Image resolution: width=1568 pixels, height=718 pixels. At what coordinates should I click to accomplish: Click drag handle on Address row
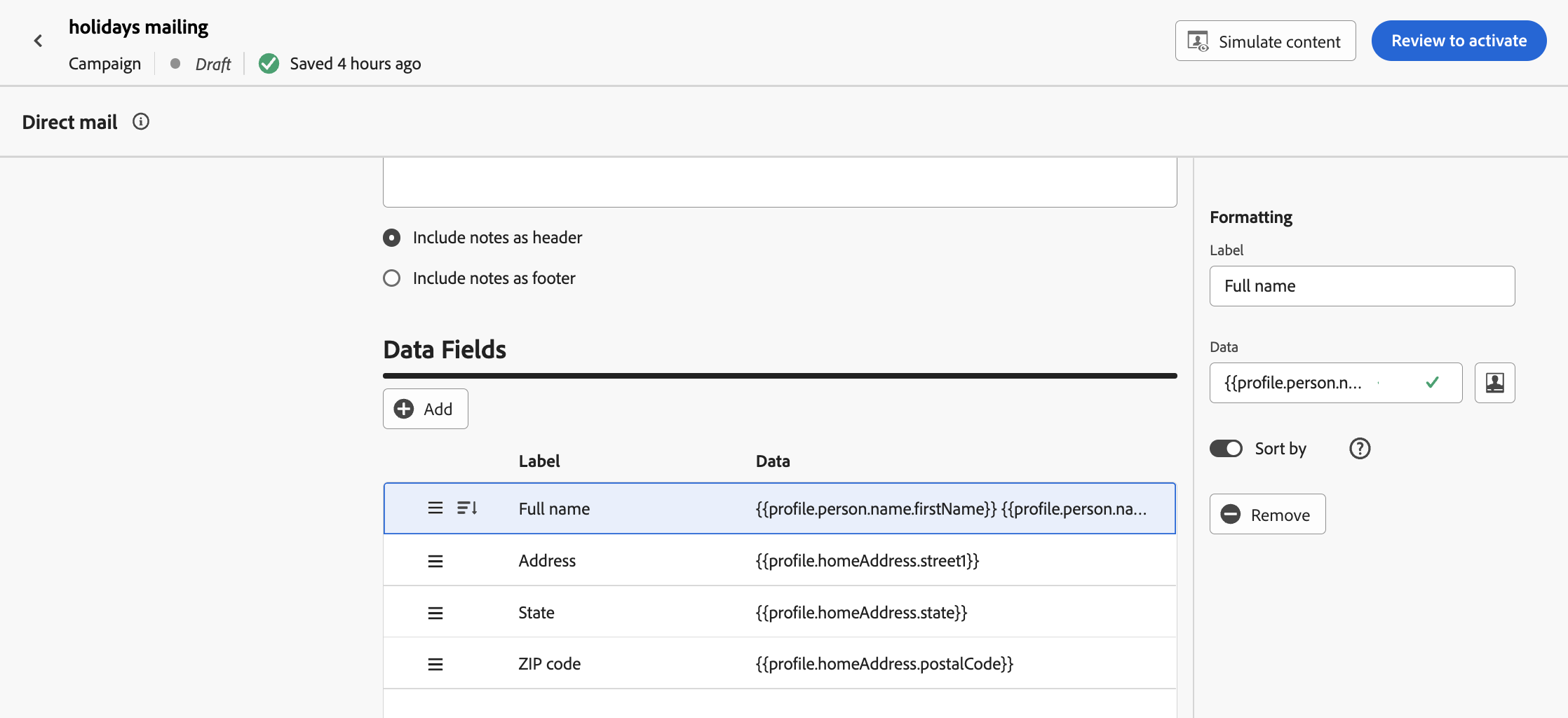tap(435, 561)
